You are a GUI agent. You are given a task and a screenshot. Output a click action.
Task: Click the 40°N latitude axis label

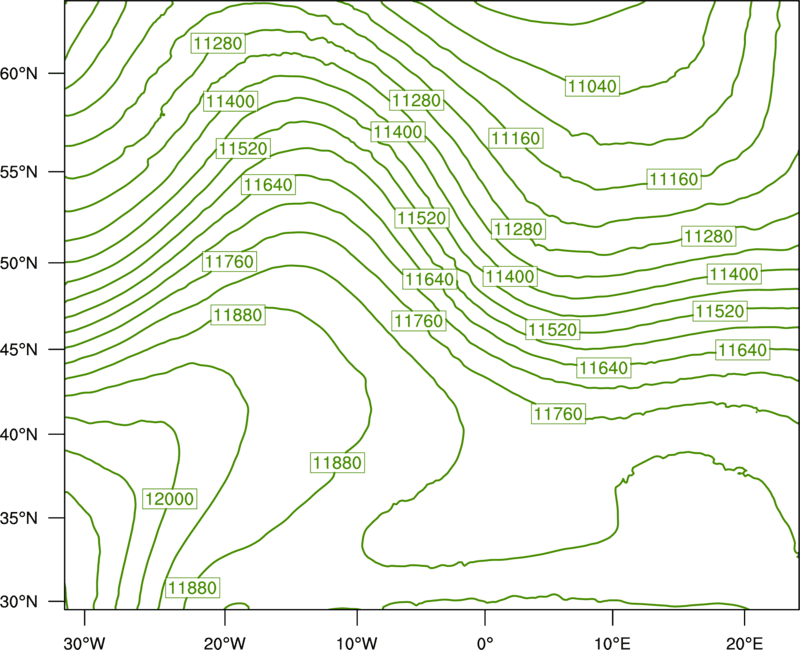point(18,435)
